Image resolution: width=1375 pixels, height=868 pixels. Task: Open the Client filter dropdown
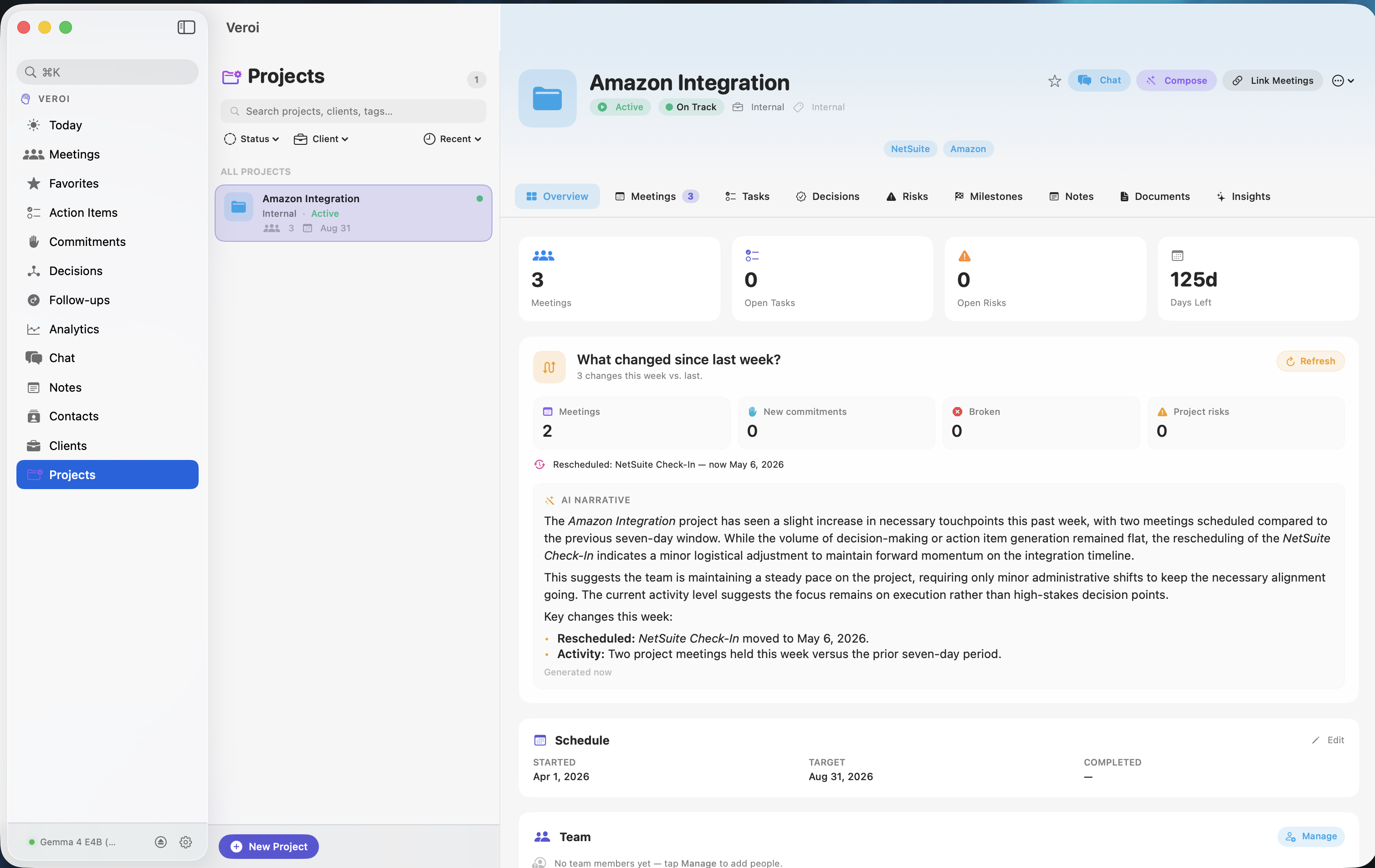[321, 139]
